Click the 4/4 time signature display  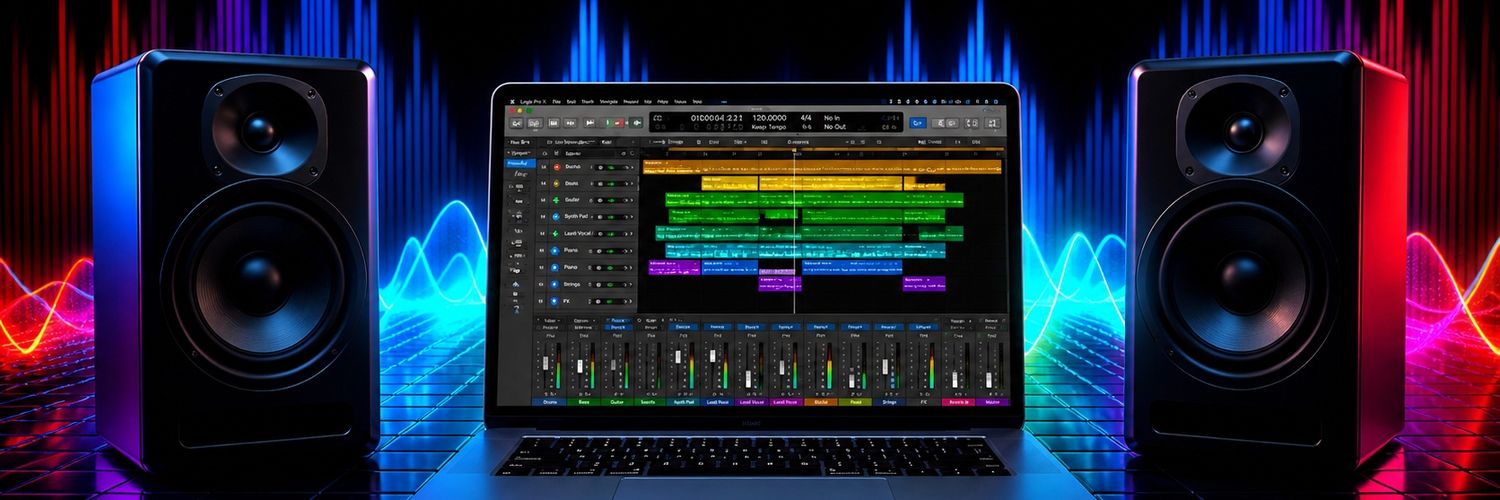click(x=806, y=117)
